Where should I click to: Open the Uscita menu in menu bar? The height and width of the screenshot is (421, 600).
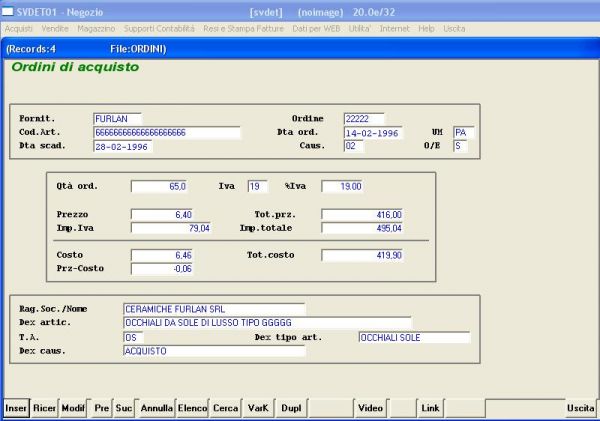454,29
